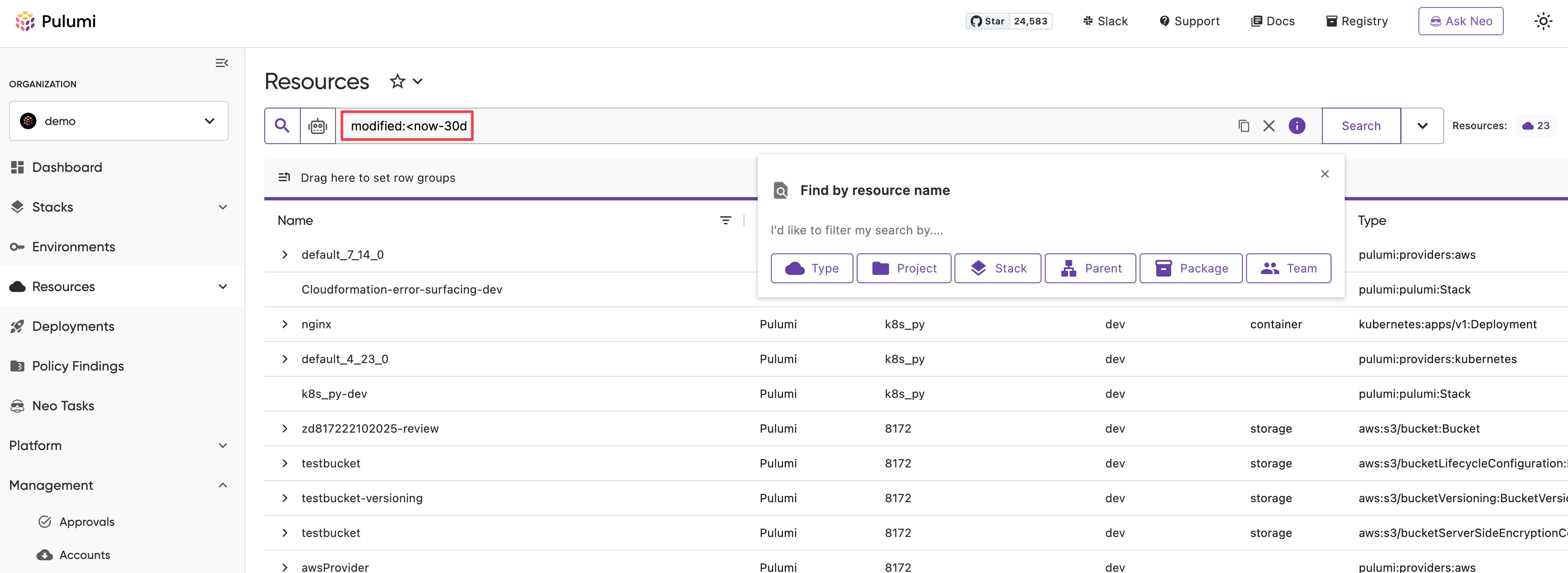Open Environments page
The width and height of the screenshot is (1568, 573).
click(x=74, y=247)
